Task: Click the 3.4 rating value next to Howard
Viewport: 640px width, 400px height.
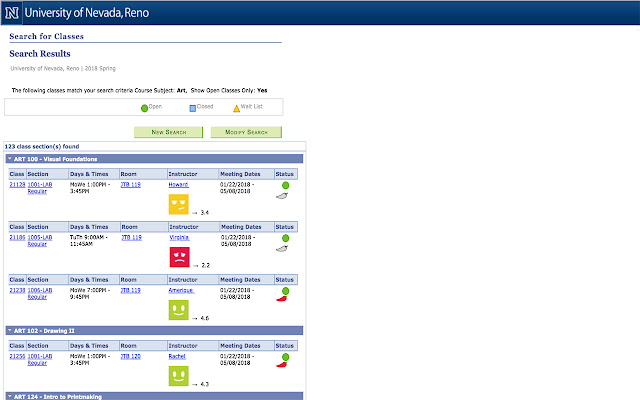Action: 204,213
